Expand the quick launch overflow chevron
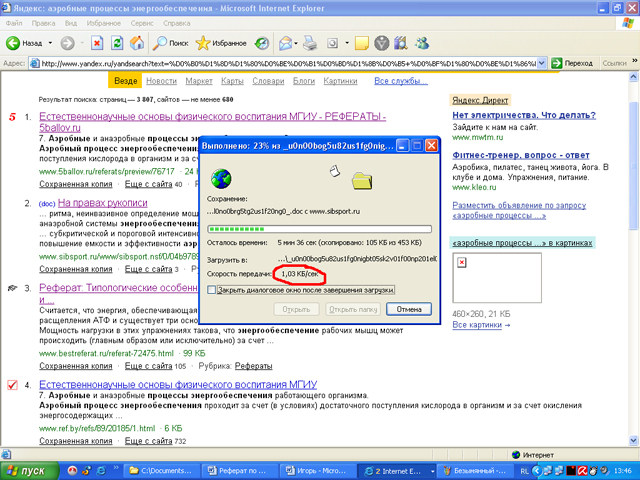The width and height of the screenshot is (640, 480). click(x=116, y=468)
